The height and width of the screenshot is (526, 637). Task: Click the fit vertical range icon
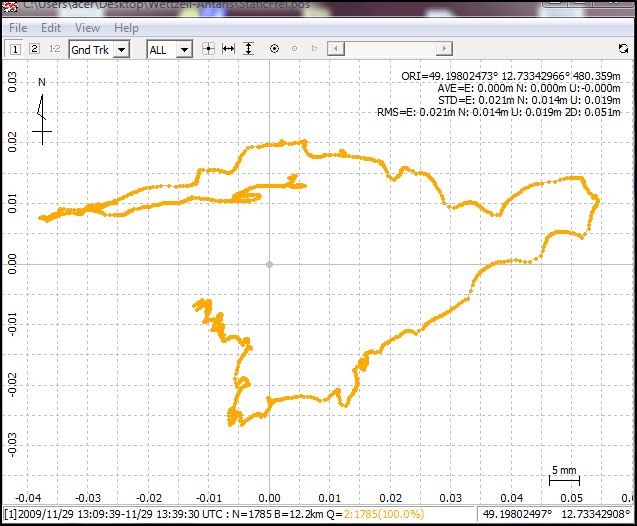(249, 48)
